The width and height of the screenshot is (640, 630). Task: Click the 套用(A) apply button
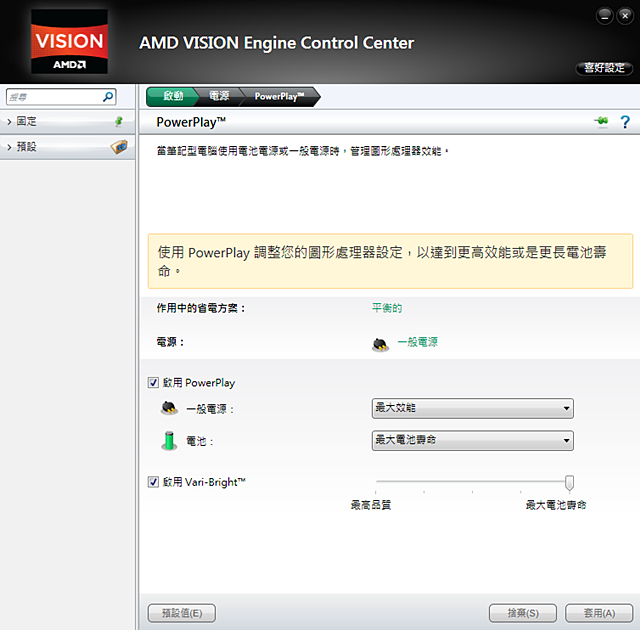coord(599,613)
